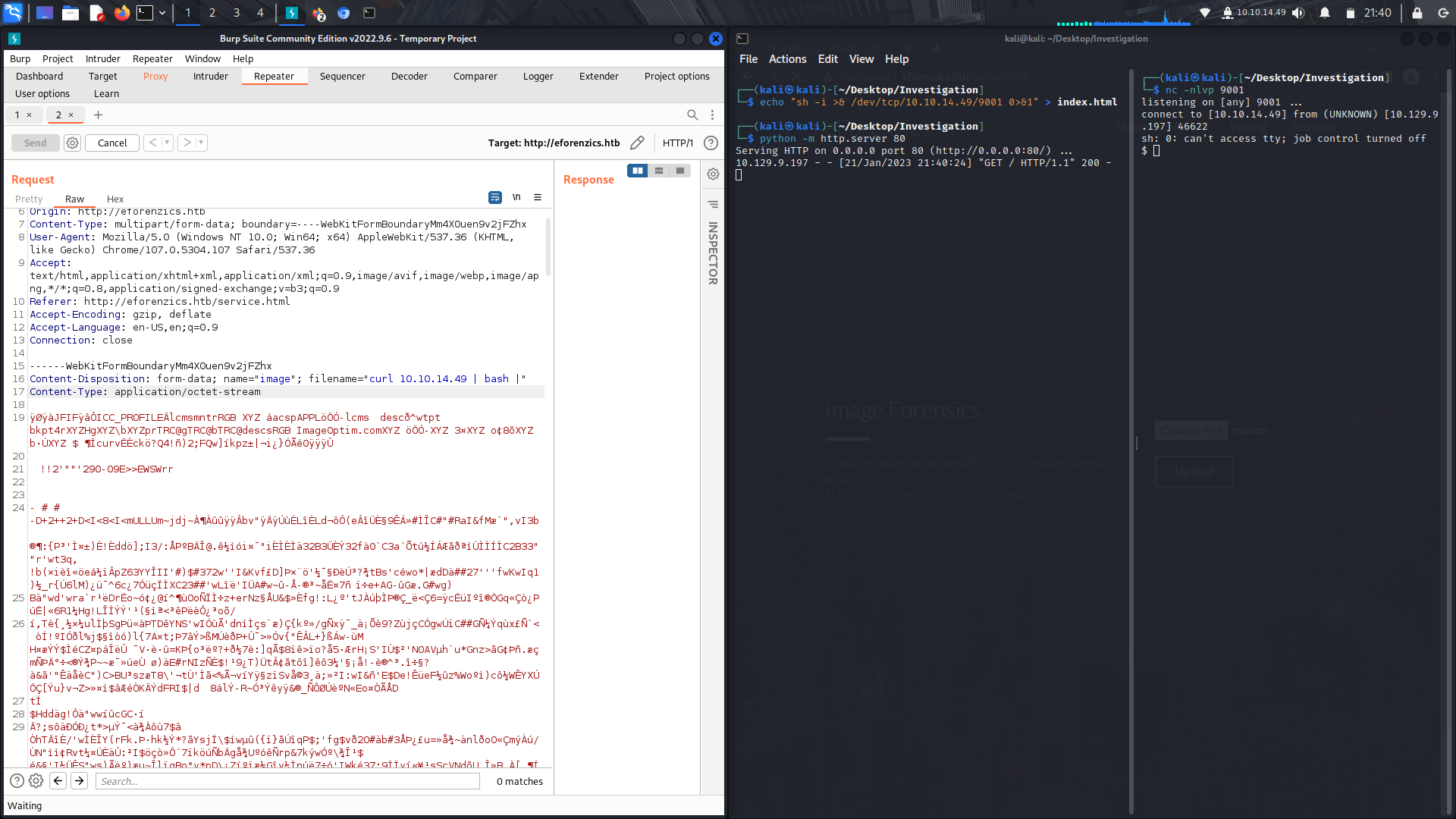The width and height of the screenshot is (1456, 819).
Task: Enable side-by-side request/response layout
Action: point(638,171)
